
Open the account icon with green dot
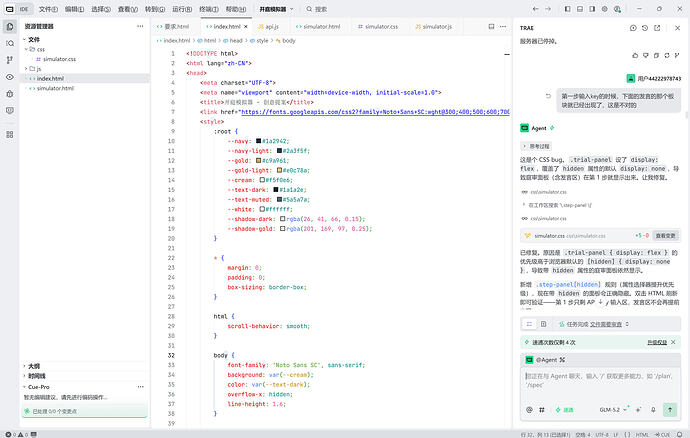(617, 9)
